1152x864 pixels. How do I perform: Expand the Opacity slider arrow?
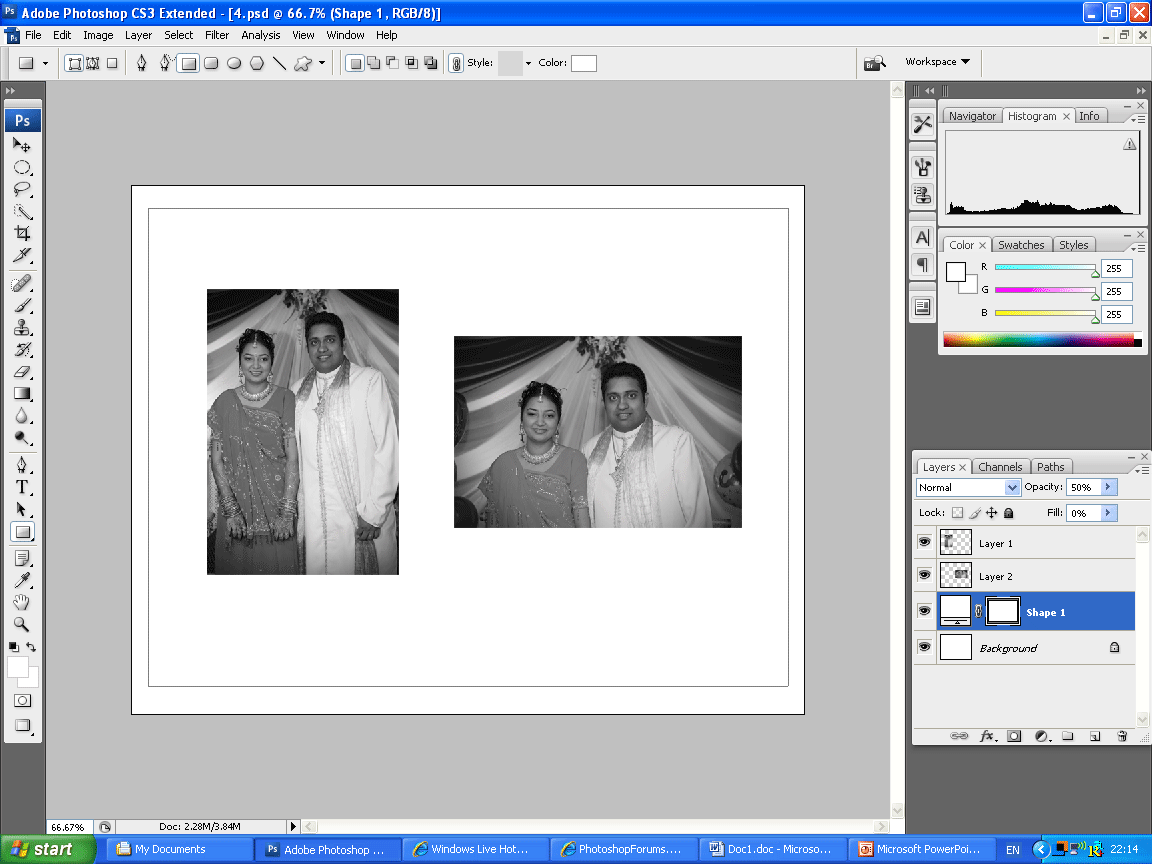point(1108,487)
